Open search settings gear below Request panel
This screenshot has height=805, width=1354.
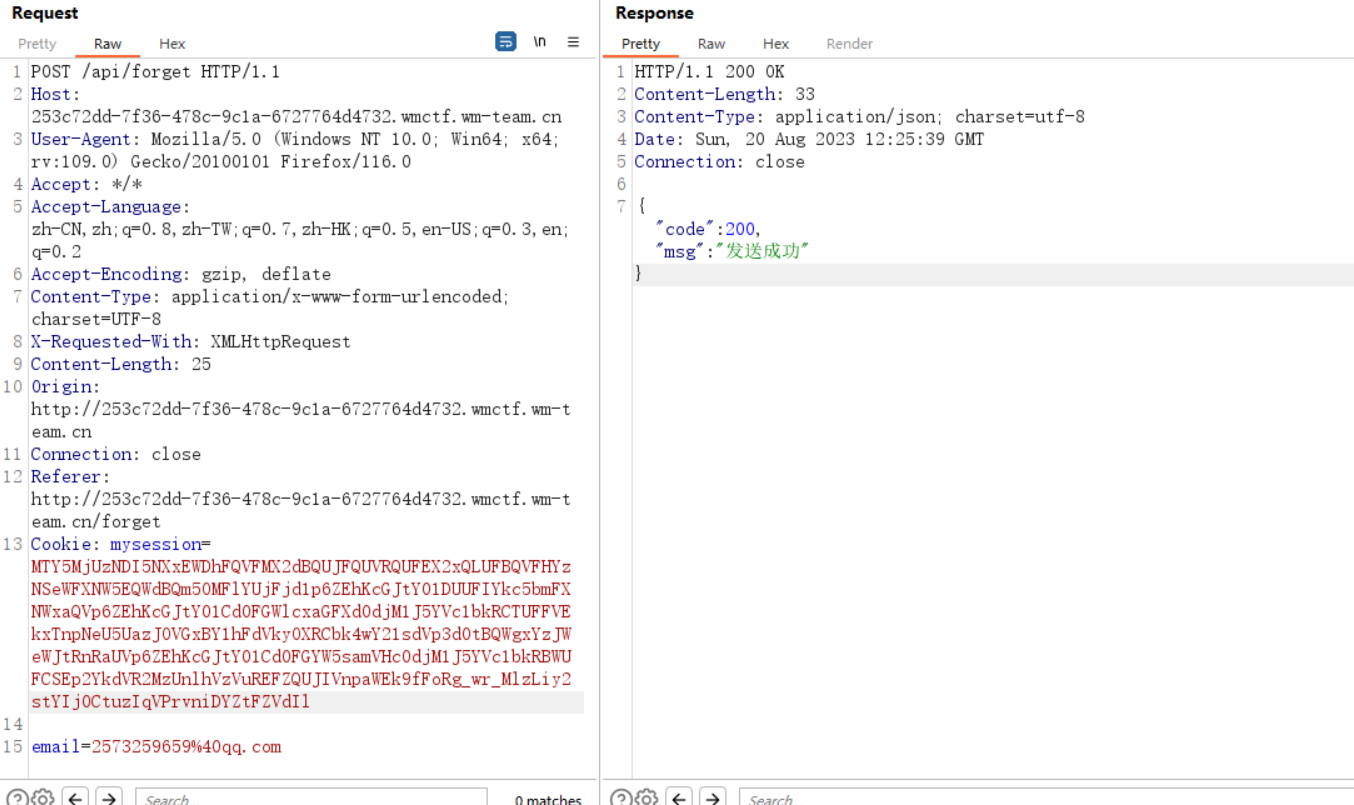tap(42, 797)
